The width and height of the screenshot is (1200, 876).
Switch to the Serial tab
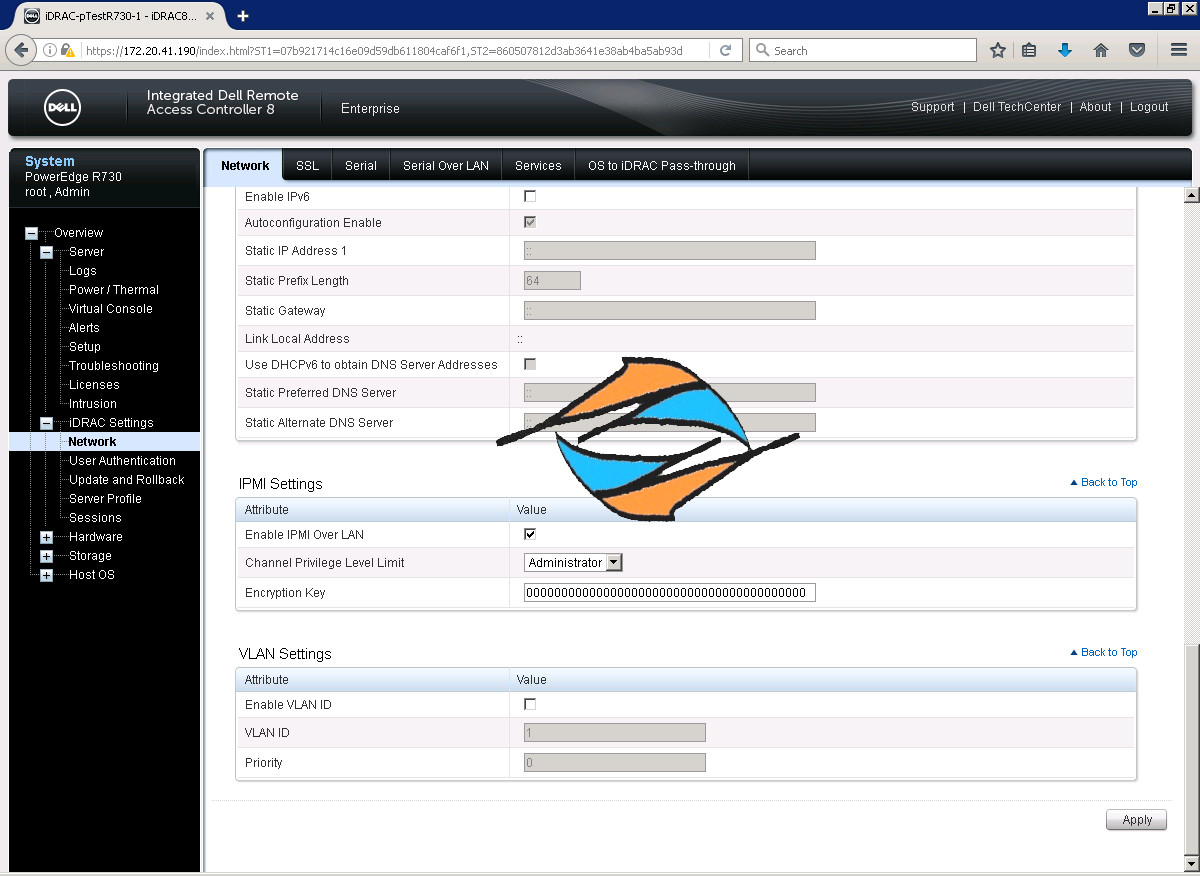click(361, 166)
